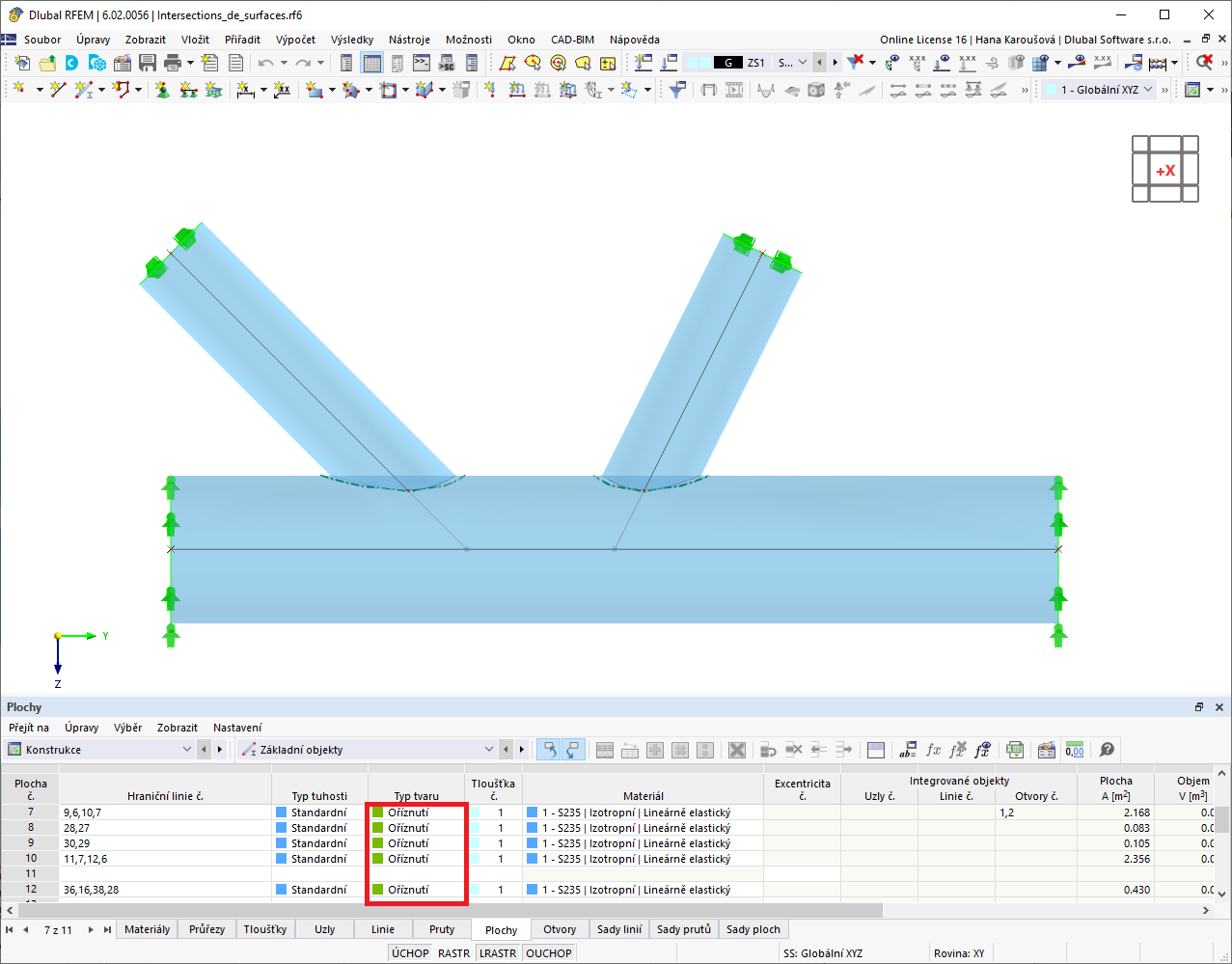Create new member tool
The height and width of the screenshot is (964, 1232).
84,90
